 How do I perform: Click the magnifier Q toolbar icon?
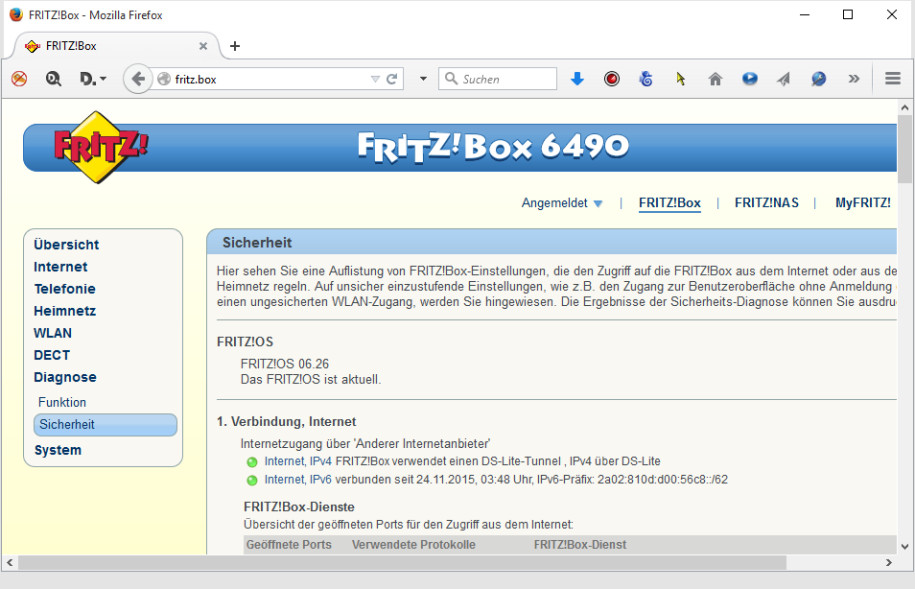tap(53, 78)
